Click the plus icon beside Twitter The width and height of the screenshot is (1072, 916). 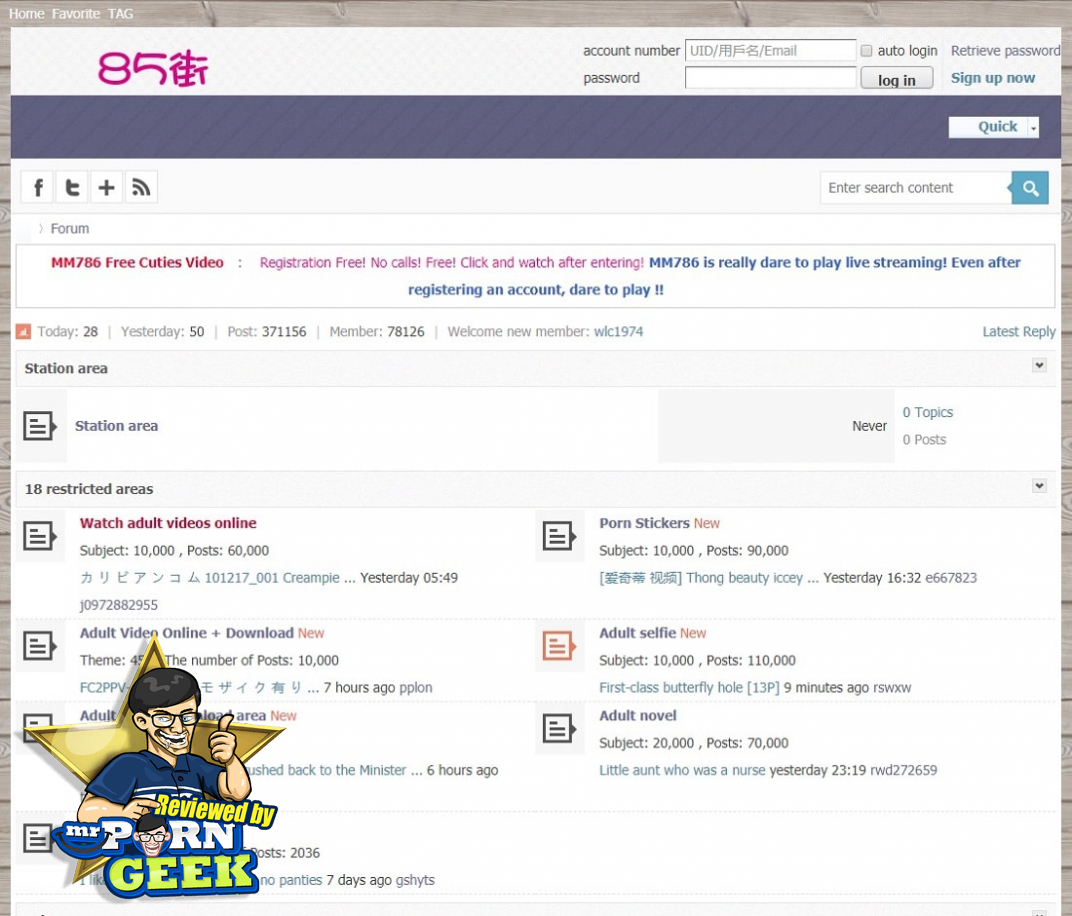tap(106, 187)
